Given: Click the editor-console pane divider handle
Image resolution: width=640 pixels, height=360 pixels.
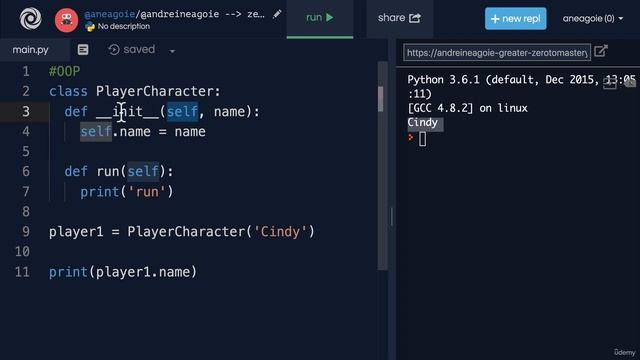Looking at the screenshot, I should pyautogui.click(x=391, y=216).
